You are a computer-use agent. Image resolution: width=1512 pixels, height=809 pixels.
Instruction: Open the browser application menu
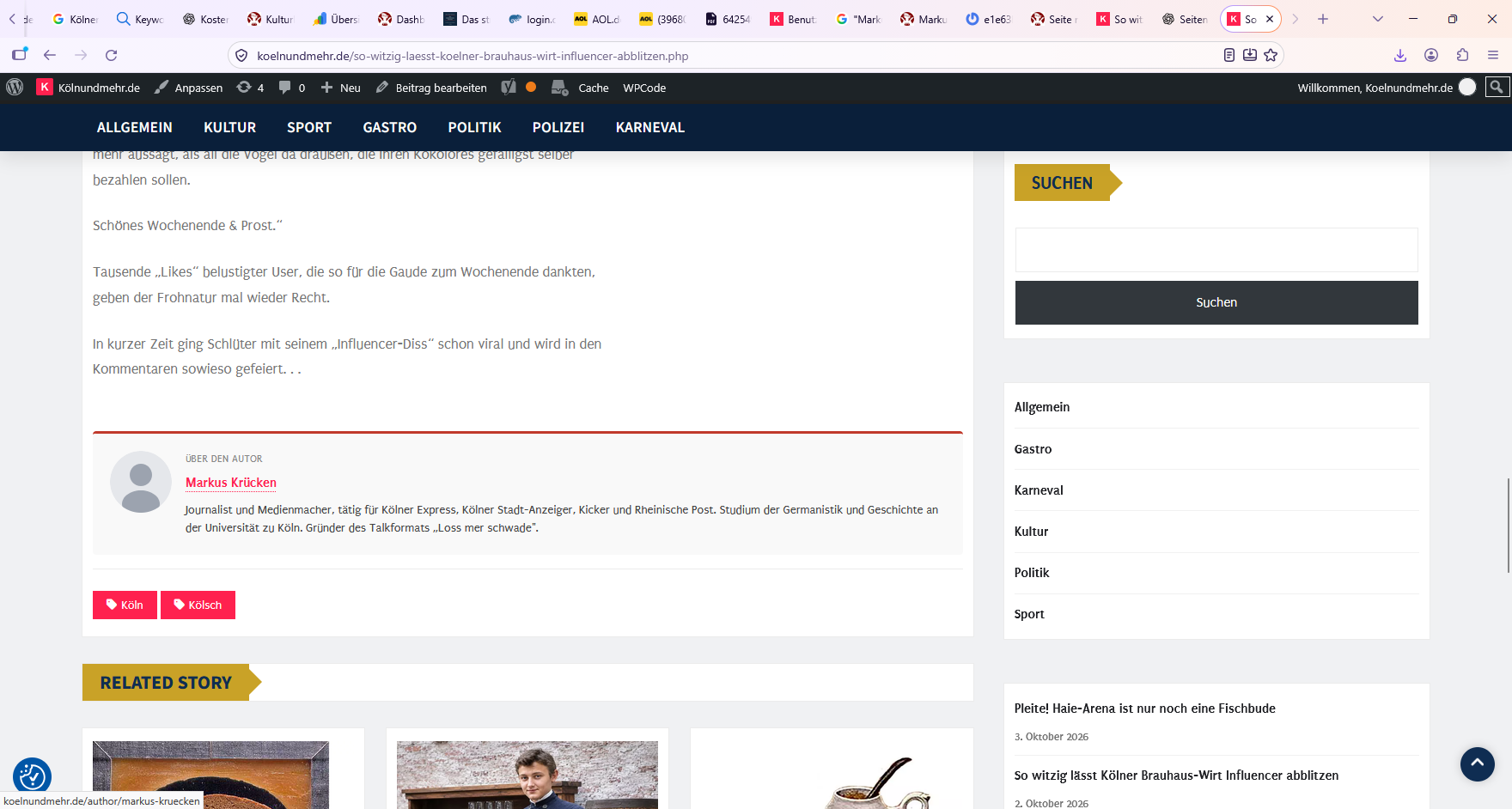point(1493,55)
